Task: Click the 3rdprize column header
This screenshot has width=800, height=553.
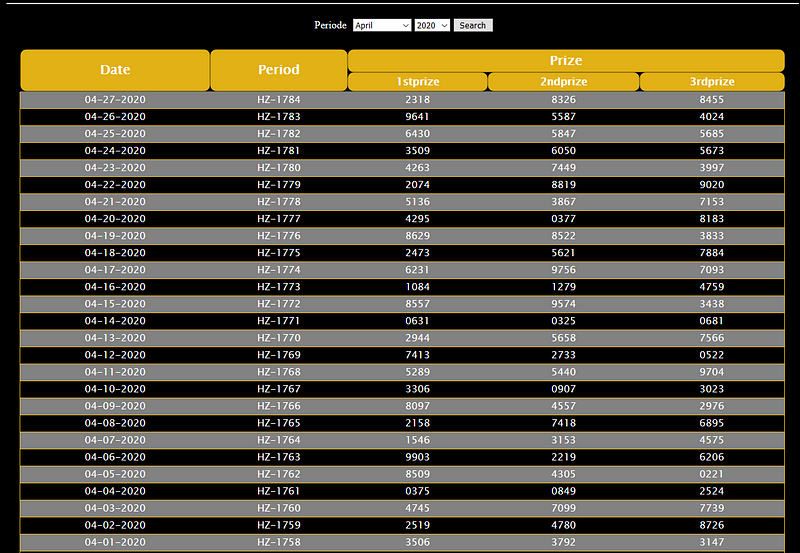Action: pyautogui.click(x=712, y=82)
